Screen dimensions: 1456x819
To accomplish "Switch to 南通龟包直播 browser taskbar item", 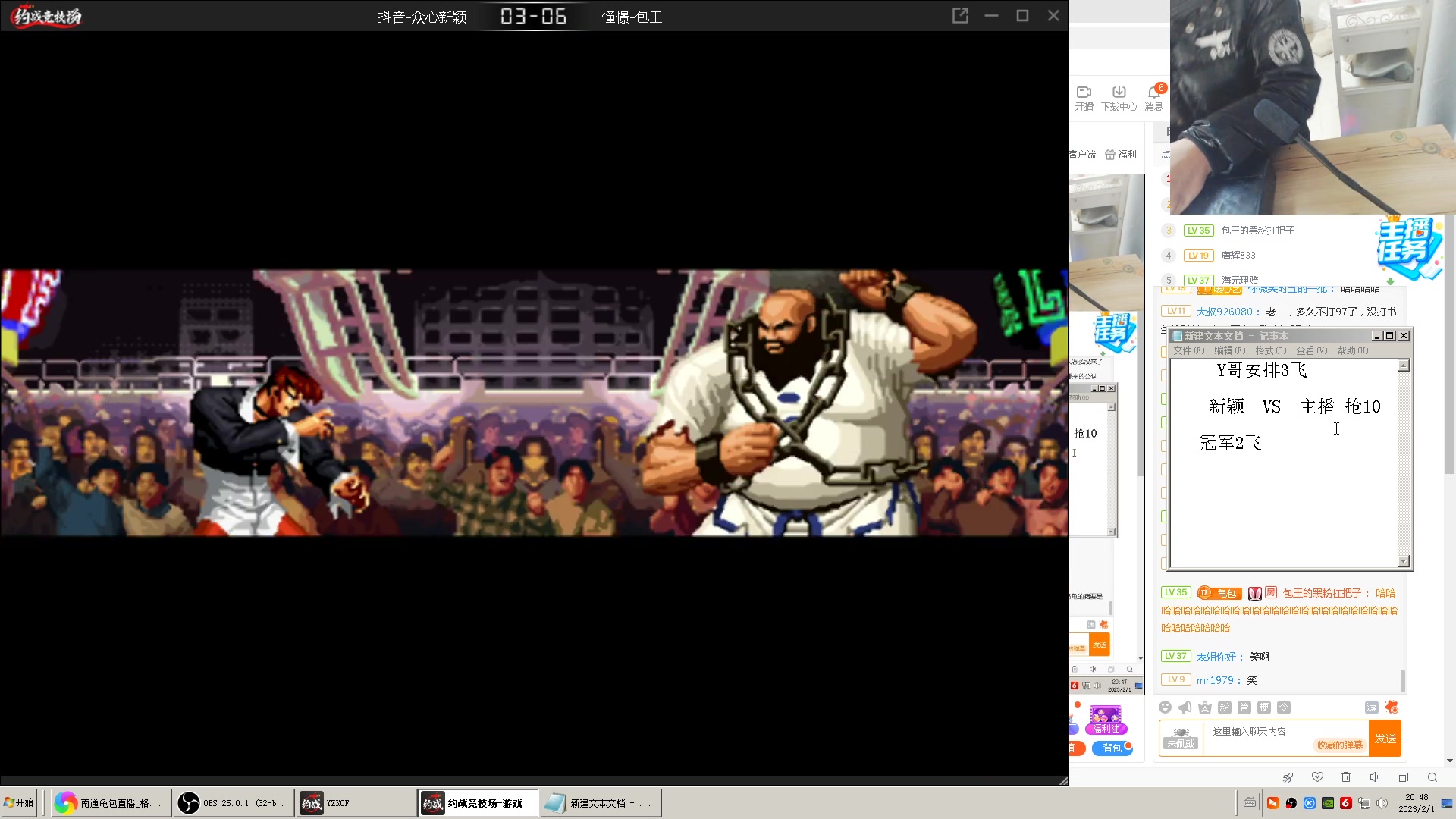I will [111, 803].
